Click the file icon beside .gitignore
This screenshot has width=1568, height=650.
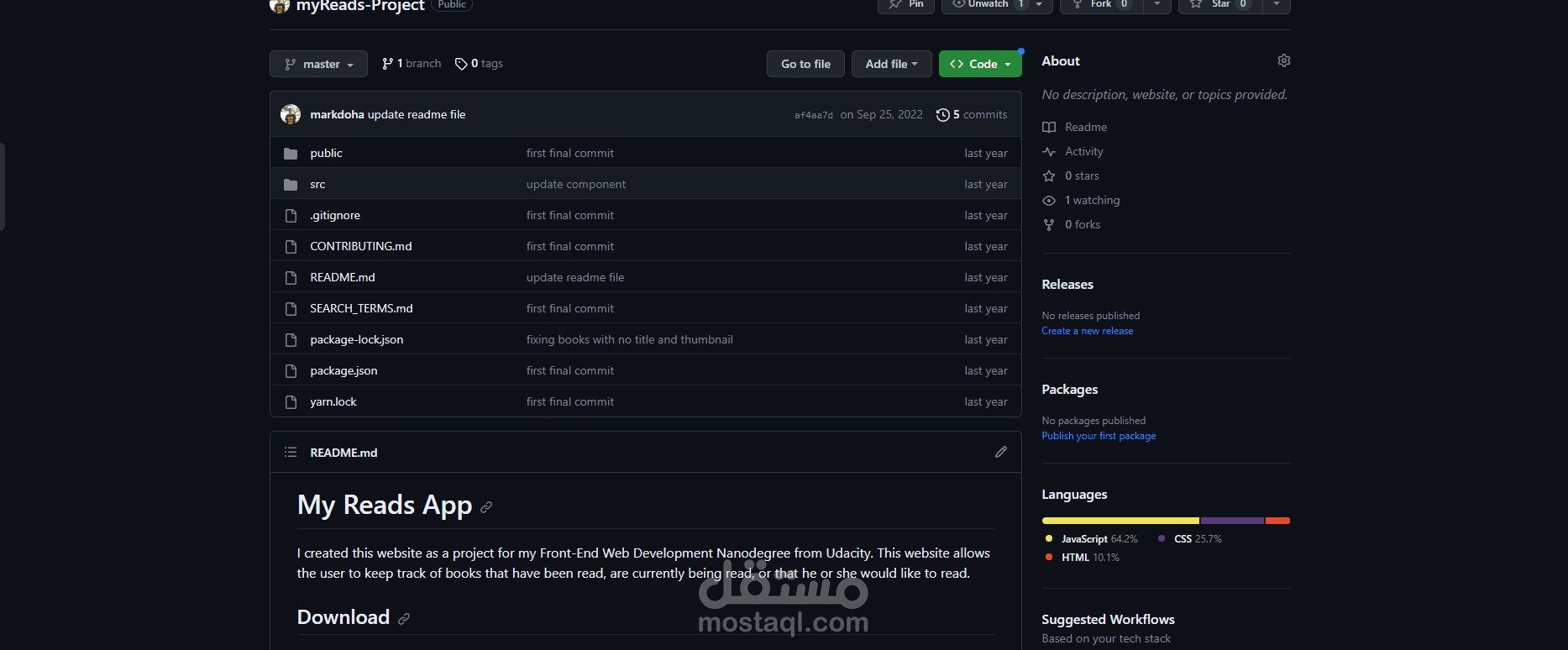tap(291, 216)
